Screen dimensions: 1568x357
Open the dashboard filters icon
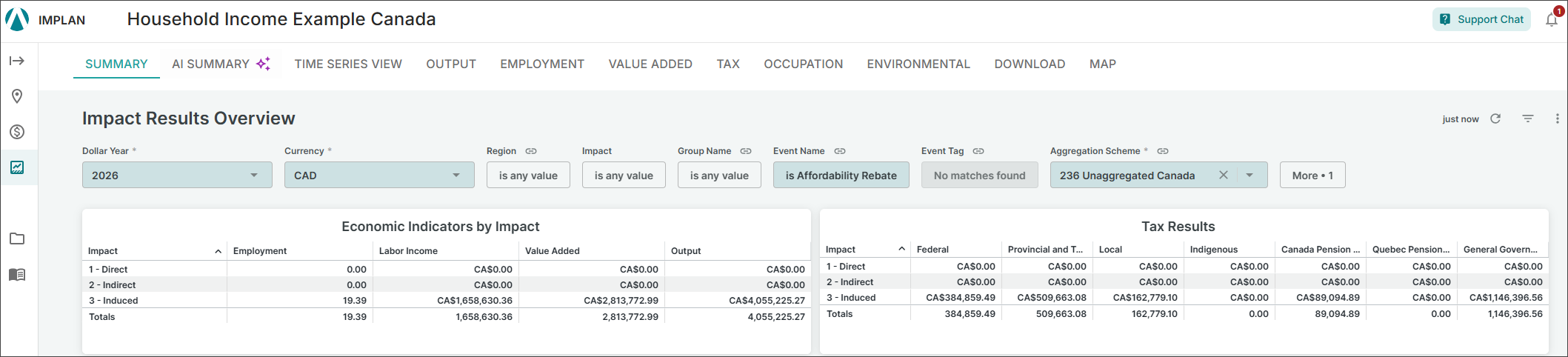(1528, 119)
